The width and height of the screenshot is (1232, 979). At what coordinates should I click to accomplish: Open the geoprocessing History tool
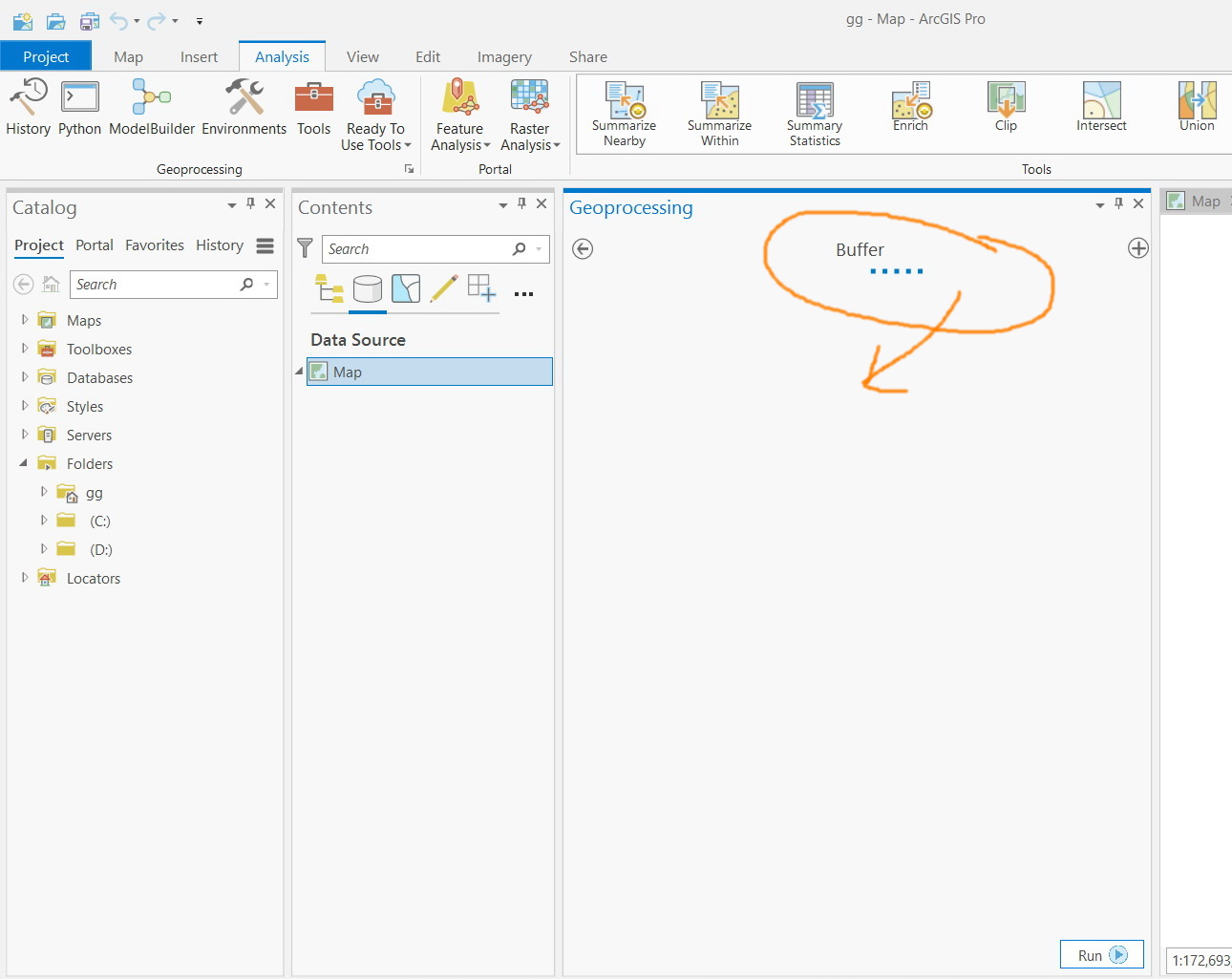[x=28, y=108]
